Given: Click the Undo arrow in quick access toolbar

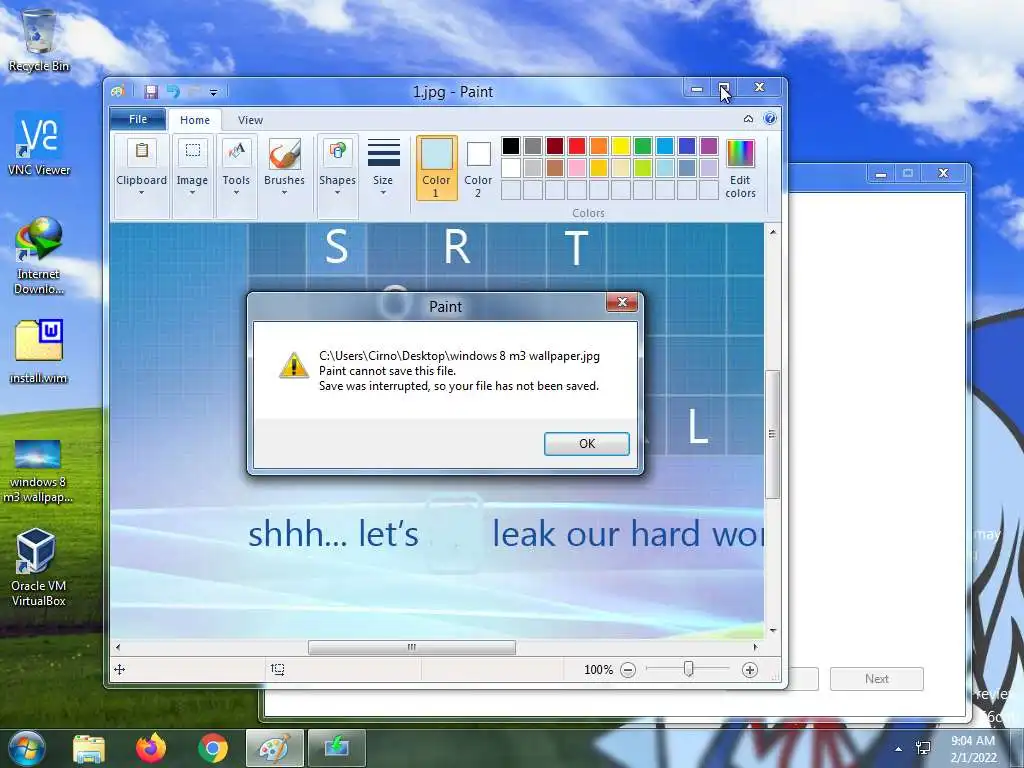Looking at the screenshot, I should pyautogui.click(x=173, y=92).
